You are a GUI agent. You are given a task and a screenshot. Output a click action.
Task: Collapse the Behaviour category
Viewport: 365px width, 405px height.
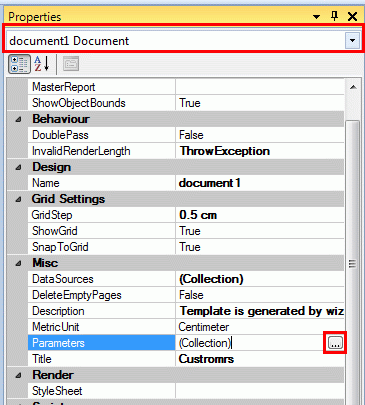click(x=18, y=119)
